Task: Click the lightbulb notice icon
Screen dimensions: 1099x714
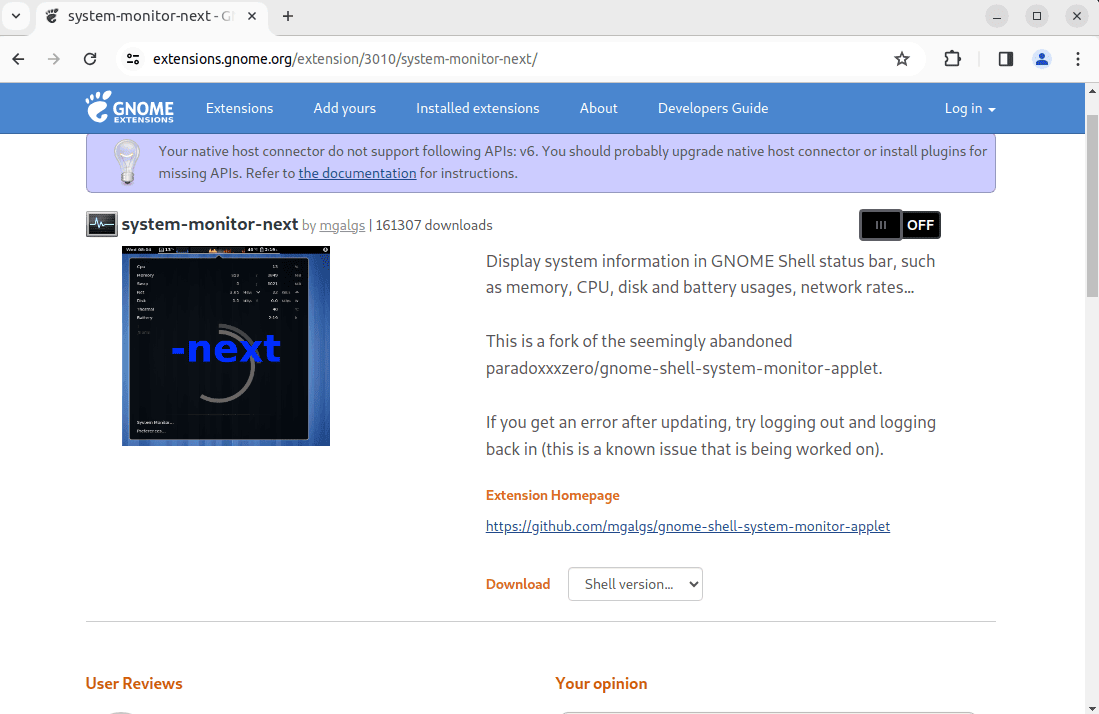Action: (127, 162)
